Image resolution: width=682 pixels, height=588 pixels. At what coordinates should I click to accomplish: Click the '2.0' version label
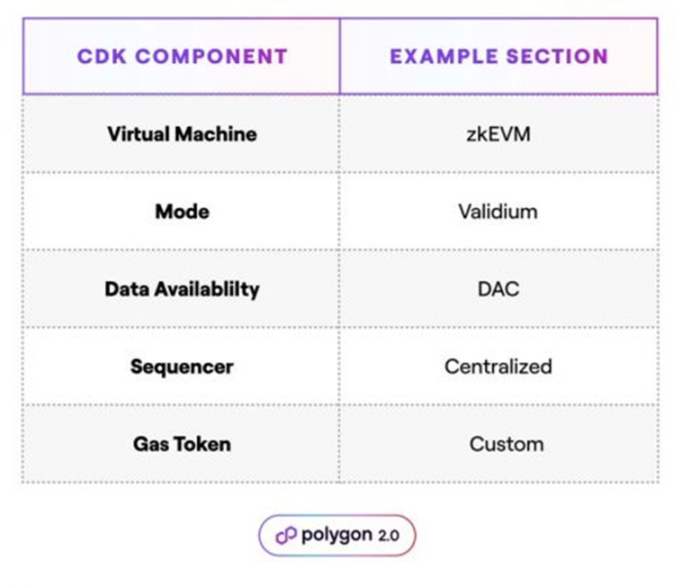[388, 536]
